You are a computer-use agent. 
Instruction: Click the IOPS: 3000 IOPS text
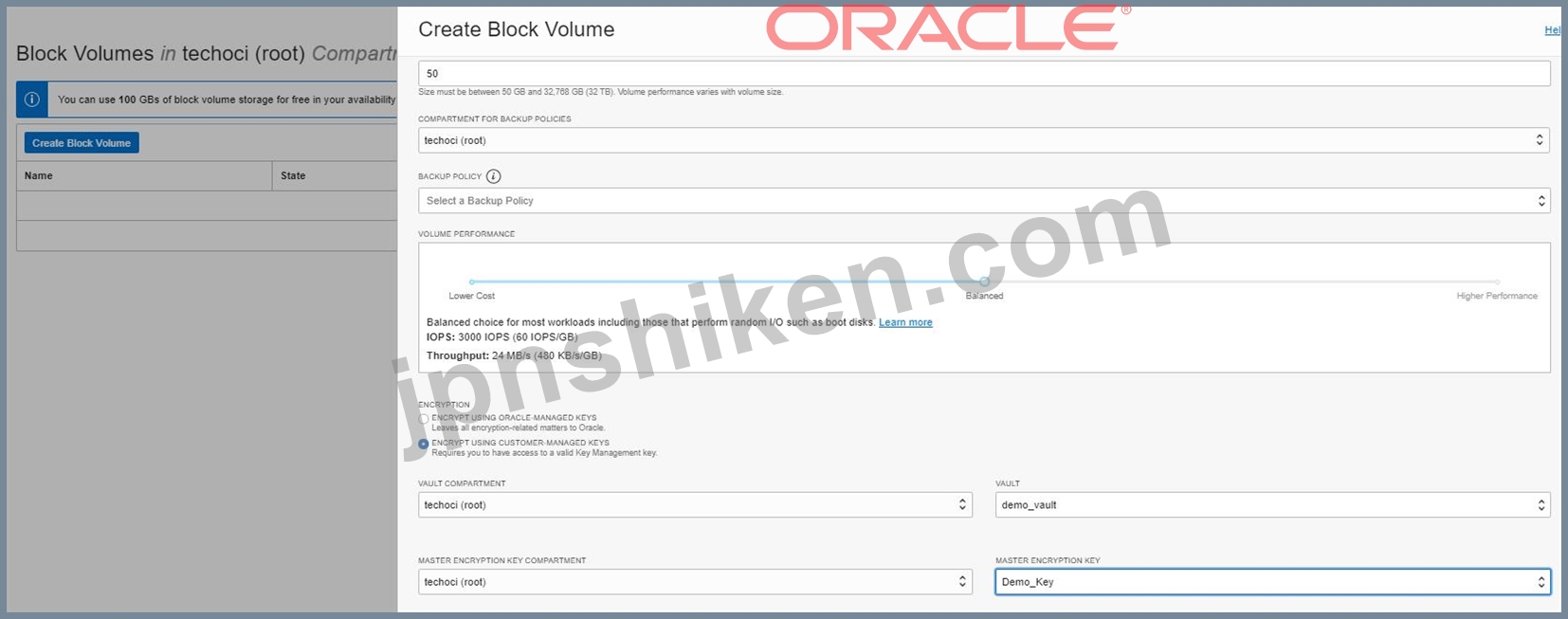[501, 337]
